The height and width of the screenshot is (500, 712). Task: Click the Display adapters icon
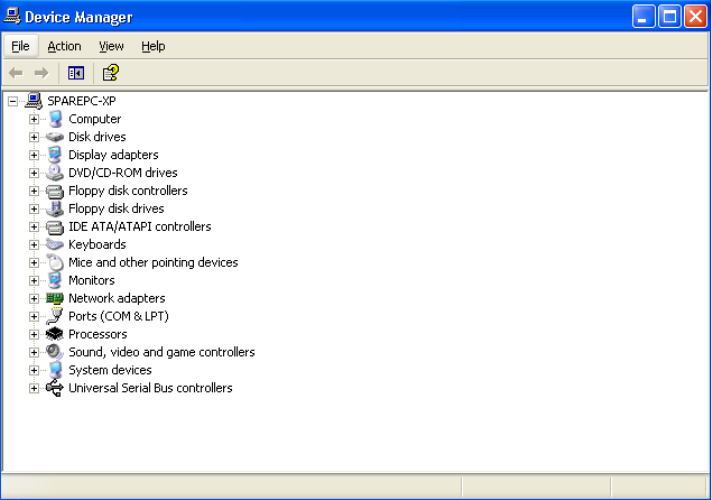pos(55,155)
